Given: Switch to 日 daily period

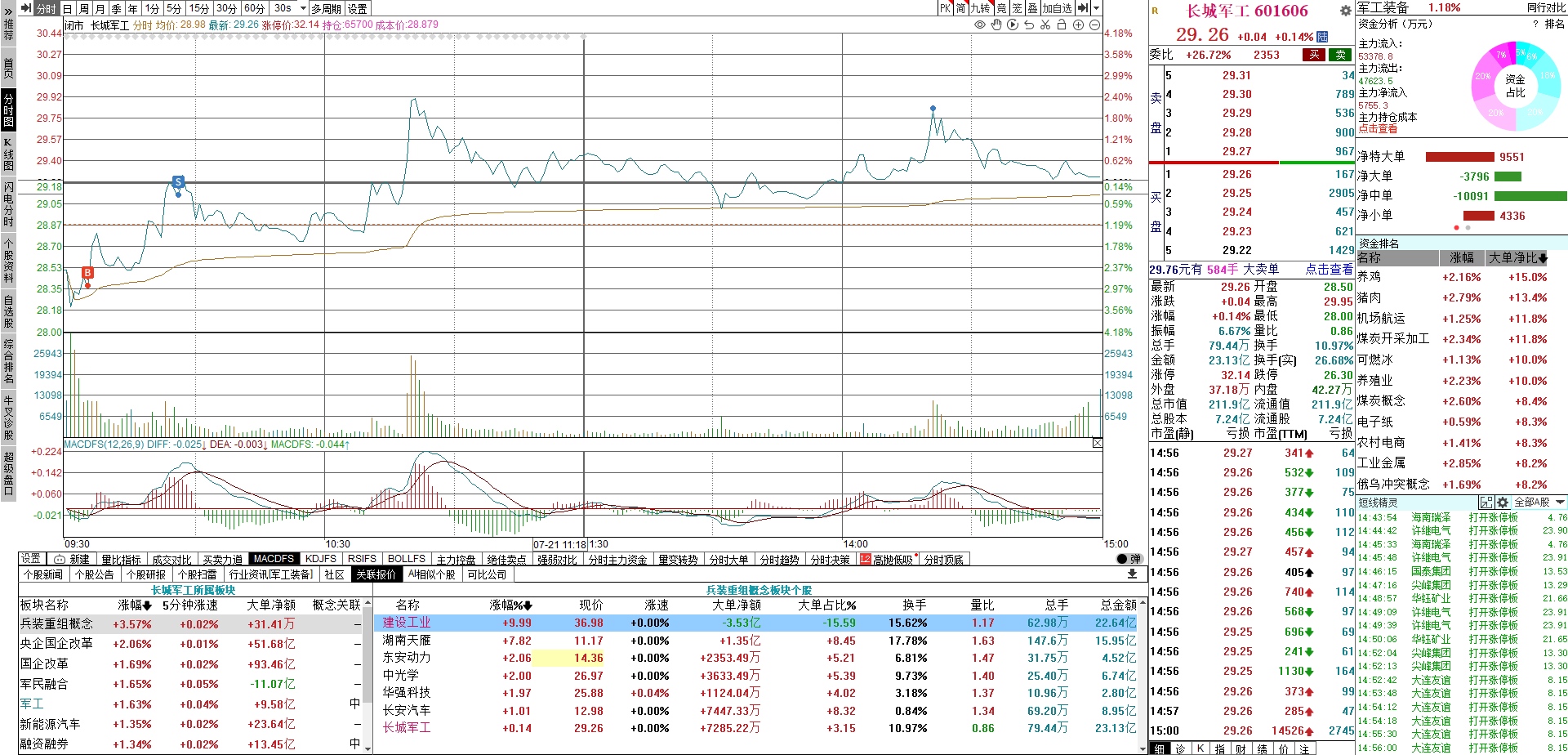Looking at the screenshot, I should [x=68, y=8].
